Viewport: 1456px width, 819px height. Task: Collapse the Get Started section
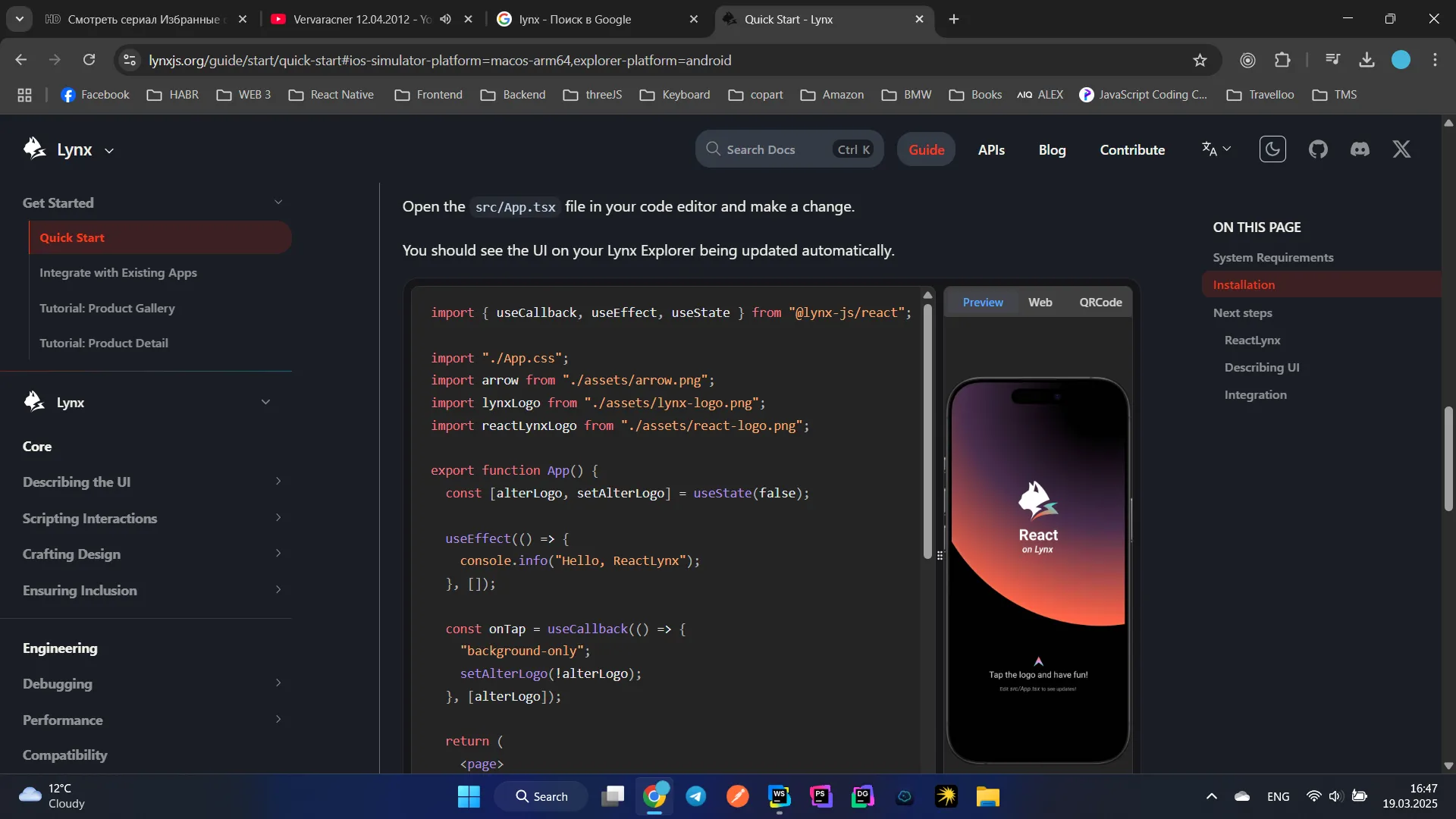pyautogui.click(x=278, y=202)
